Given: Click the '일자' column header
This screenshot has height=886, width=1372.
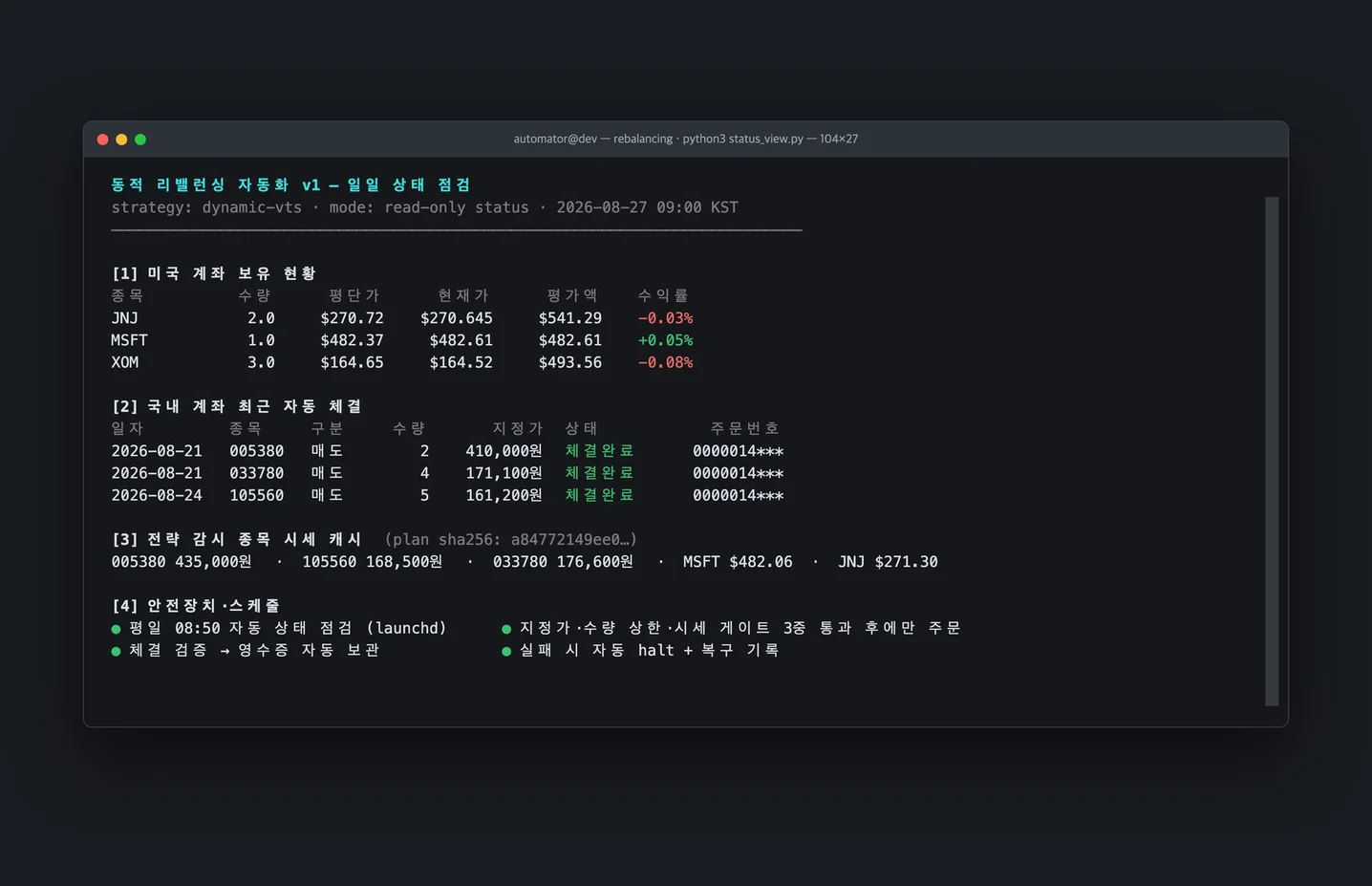Looking at the screenshot, I should coord(127,428).
